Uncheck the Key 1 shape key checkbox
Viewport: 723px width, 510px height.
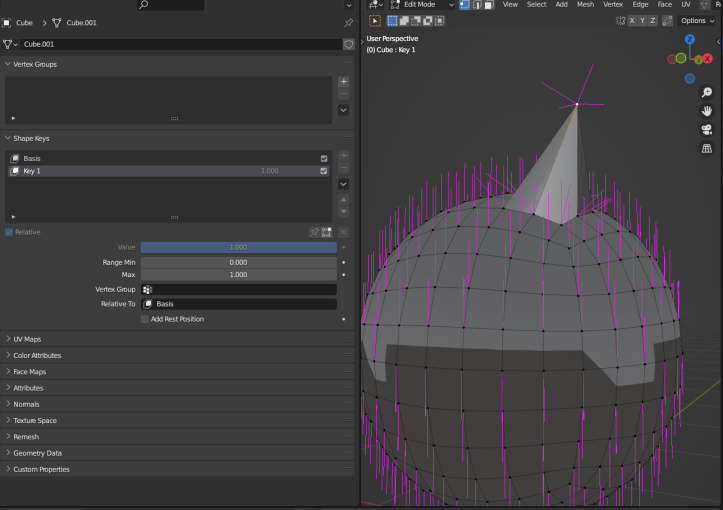[x=324, y=171]
